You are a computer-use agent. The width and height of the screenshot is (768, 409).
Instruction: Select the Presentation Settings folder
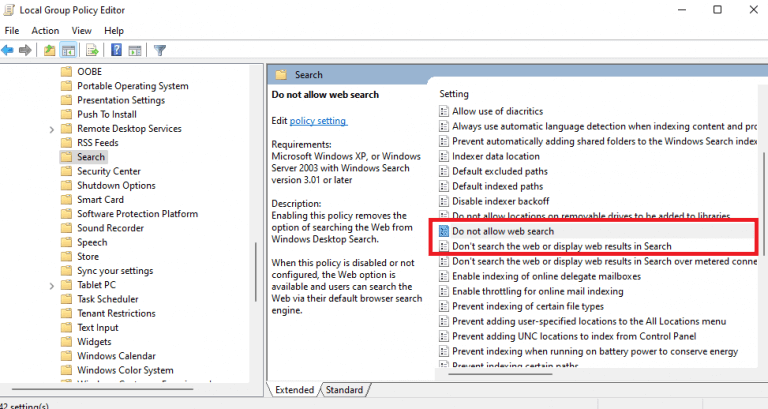(121, 100)
